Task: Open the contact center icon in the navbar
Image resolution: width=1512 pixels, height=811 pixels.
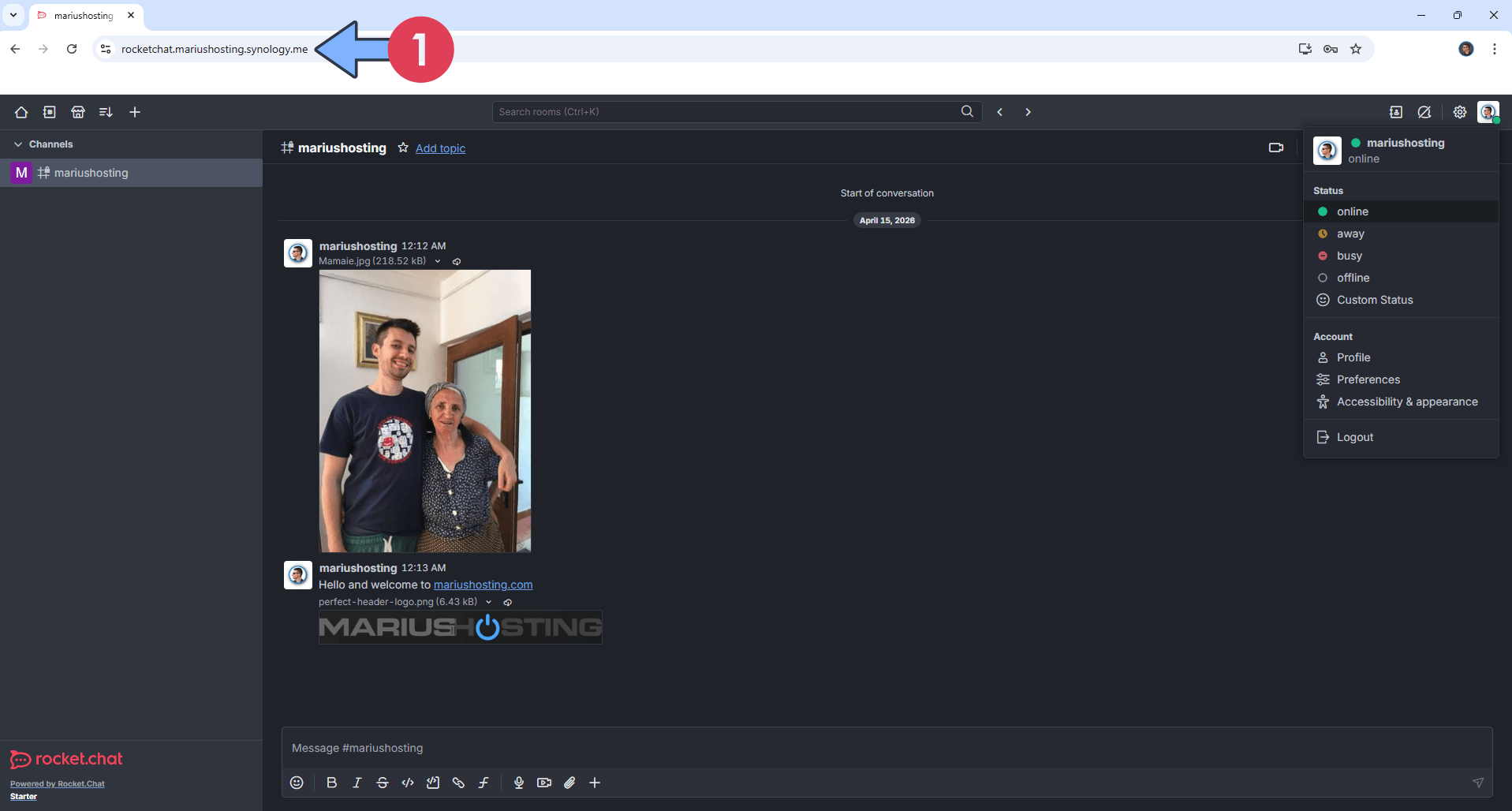Action: click(x=1396, y=112)
